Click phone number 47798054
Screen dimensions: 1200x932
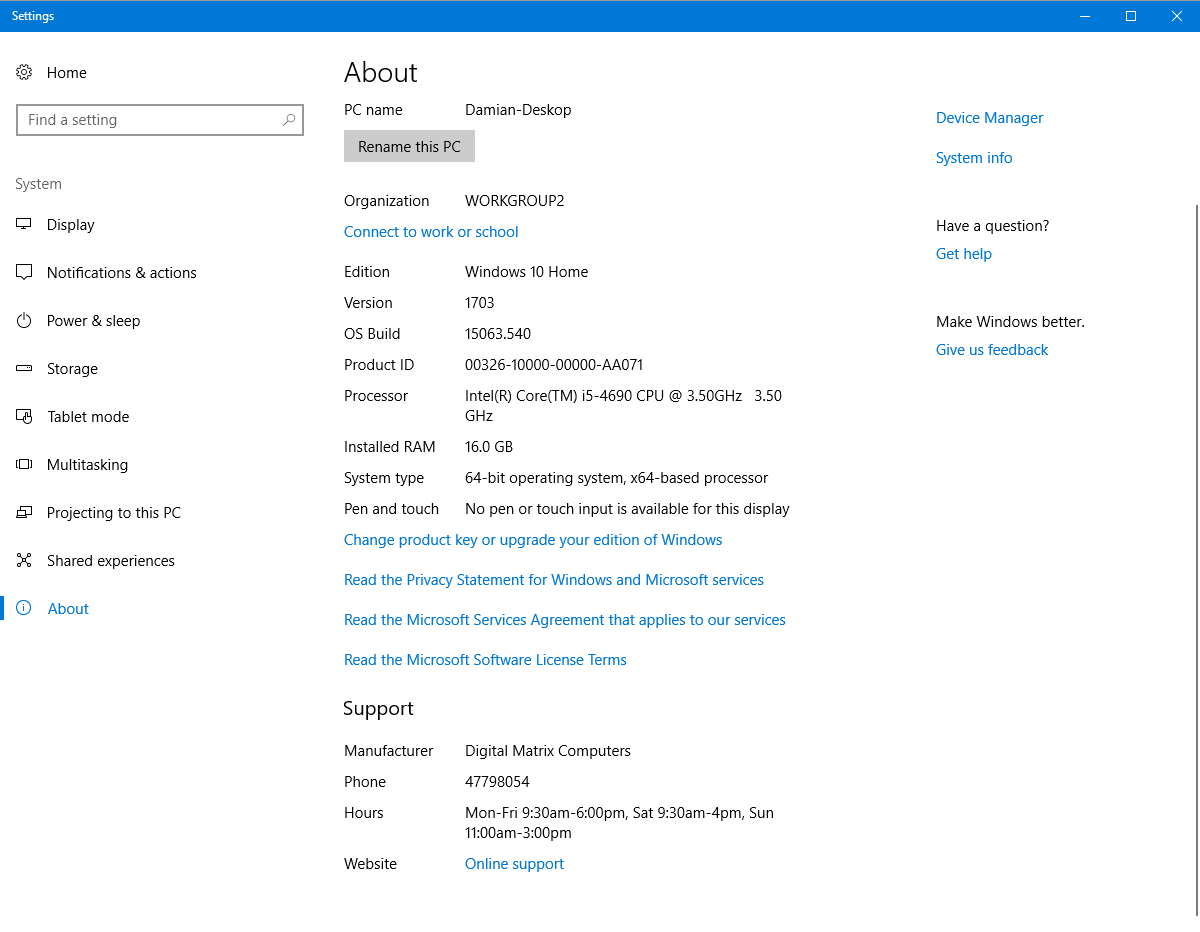497,782
